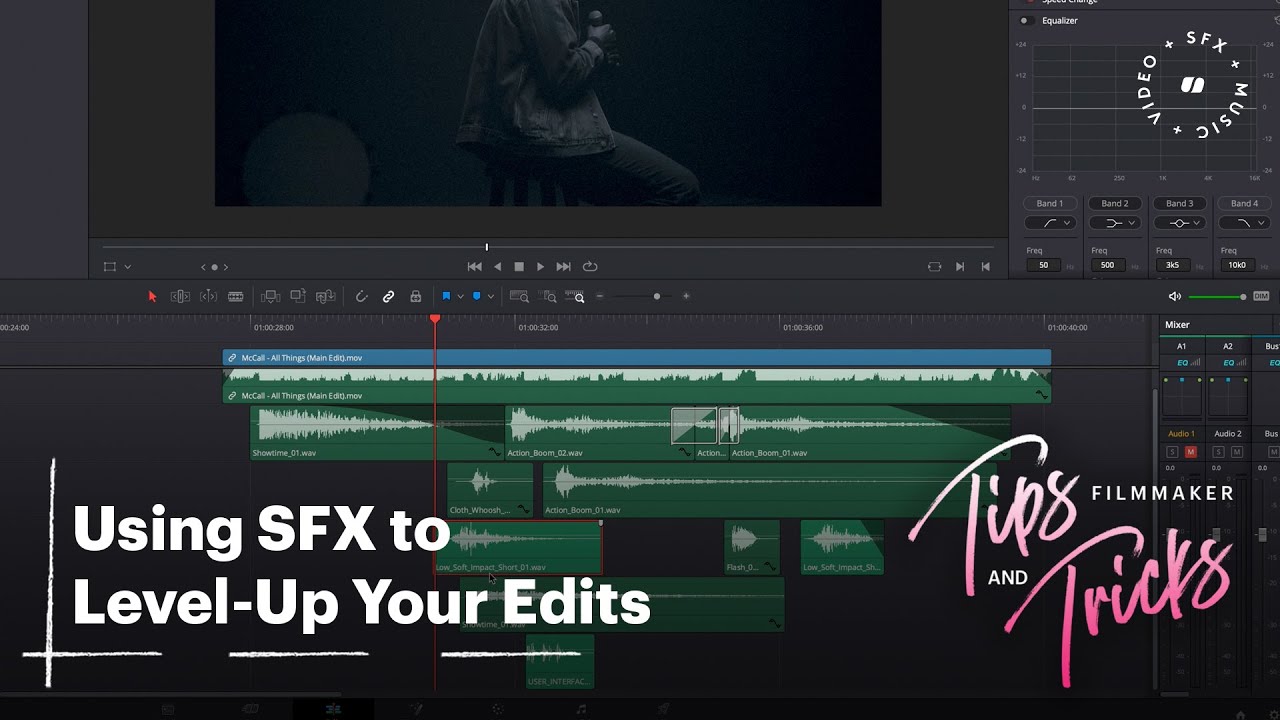Screen dimensions: 1280x720
Task: Adjust the timeline zoom slider handle
Action: coord(657,296)
